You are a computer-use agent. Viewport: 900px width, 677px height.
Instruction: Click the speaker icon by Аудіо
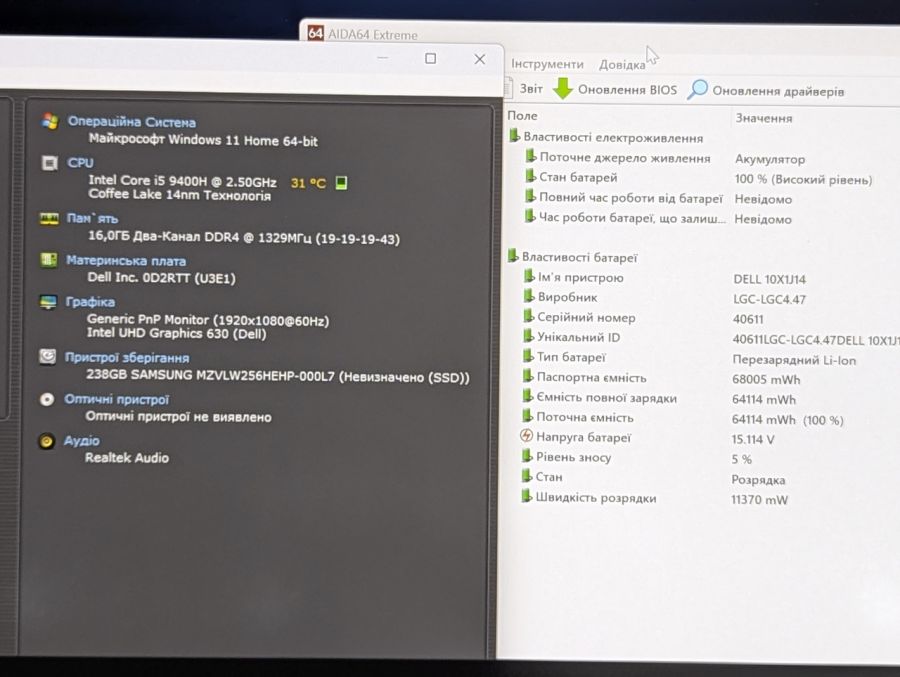[46, 441]
